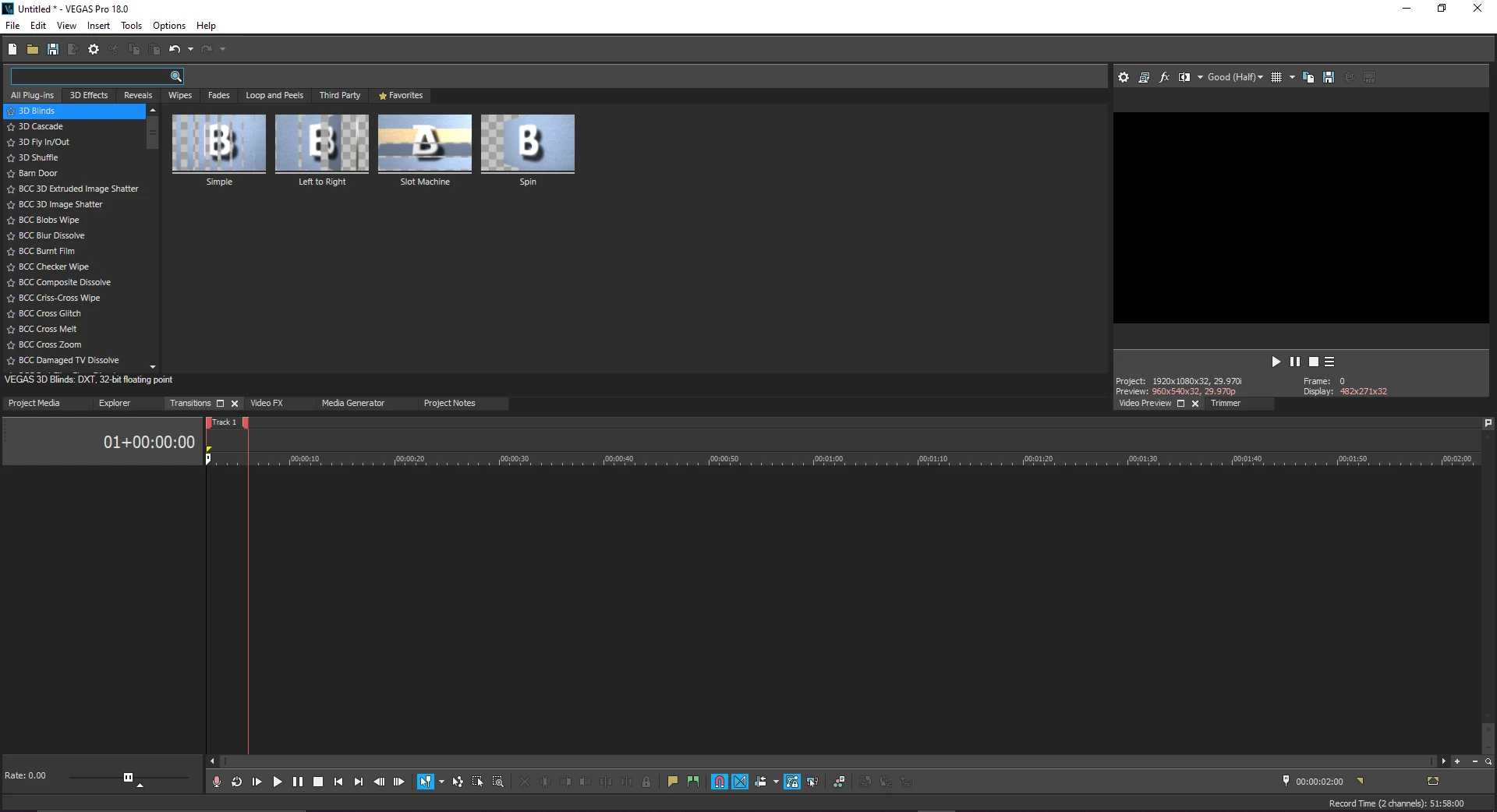Open Project Properties gear in main toolbar
The image size is (1497, 812).
[94, 49]
